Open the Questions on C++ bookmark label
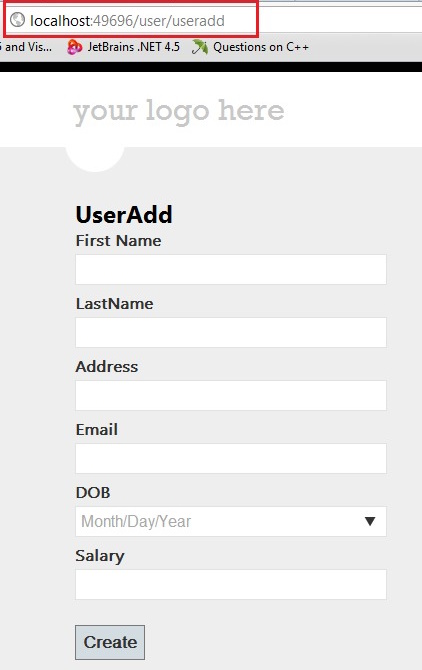 pyautogui.click(x=261, y=47)
